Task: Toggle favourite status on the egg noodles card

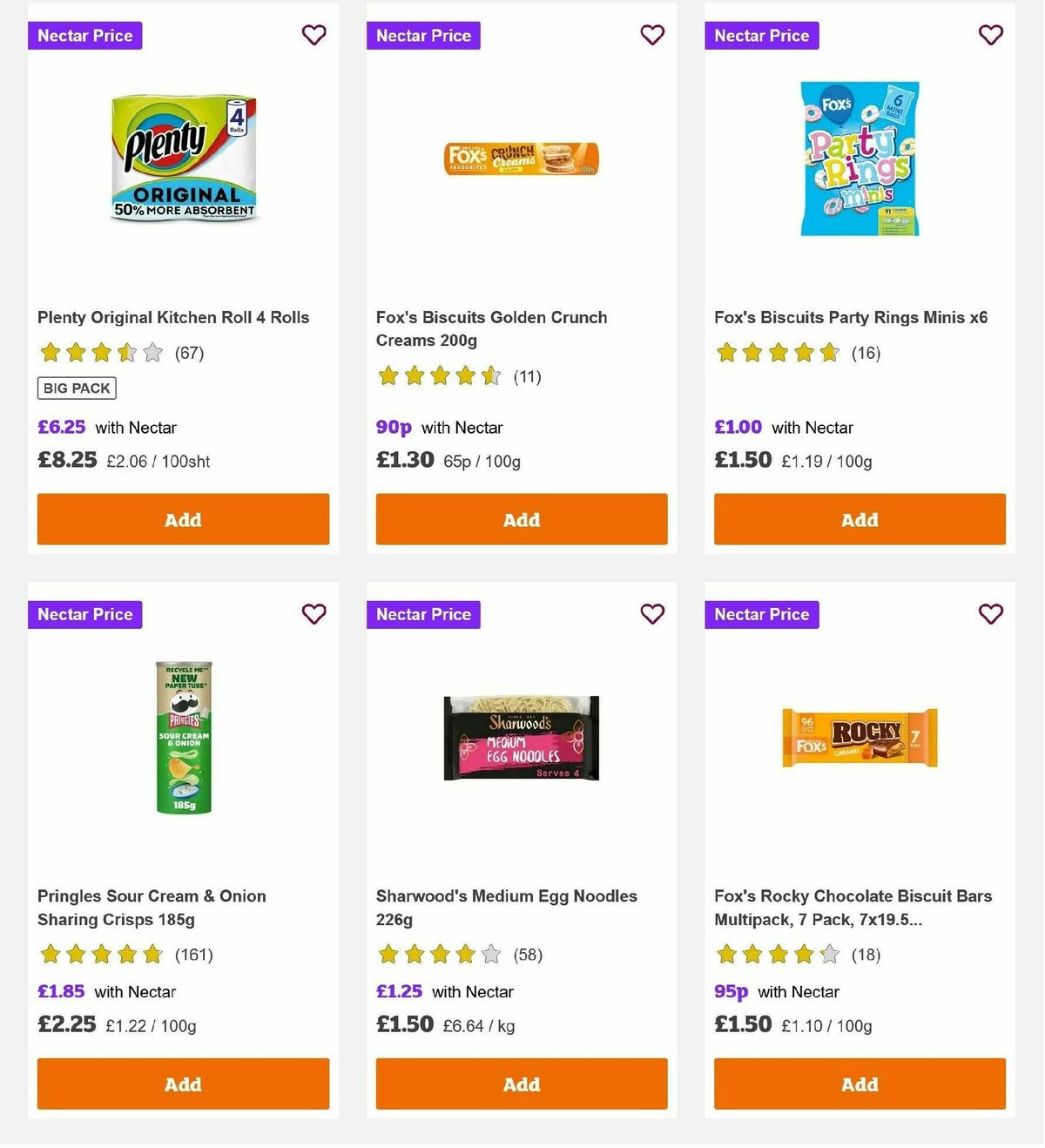Action: 652,614
